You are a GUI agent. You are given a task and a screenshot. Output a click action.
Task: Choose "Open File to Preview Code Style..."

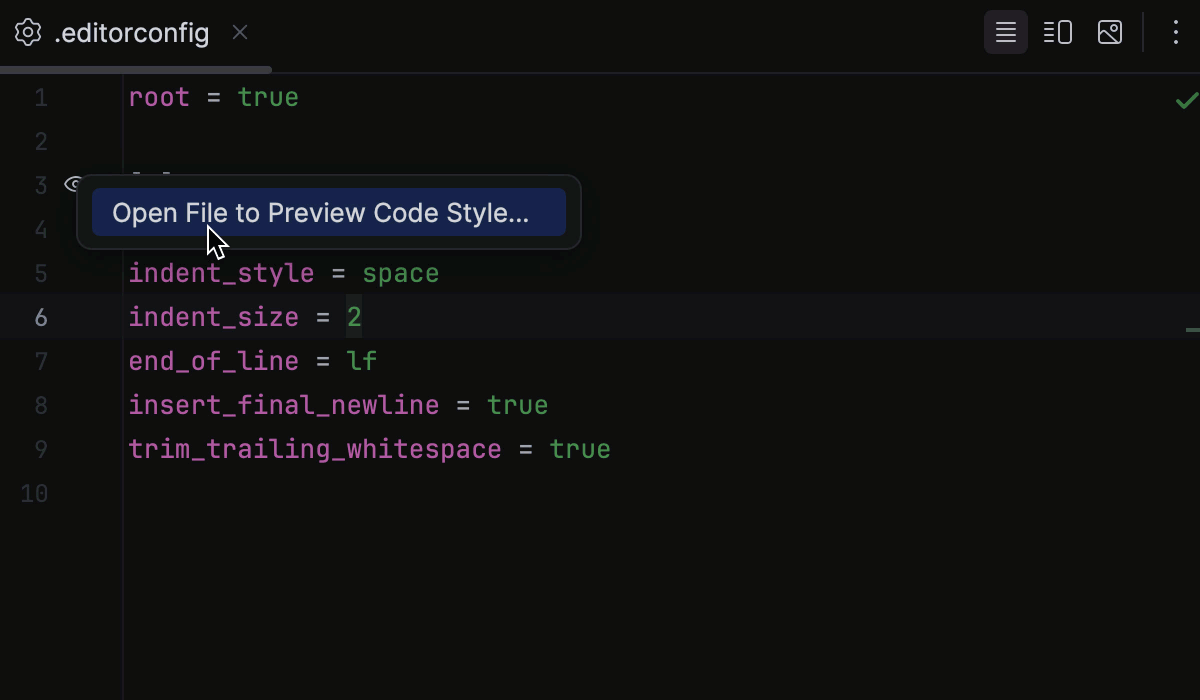coord(329,212)
